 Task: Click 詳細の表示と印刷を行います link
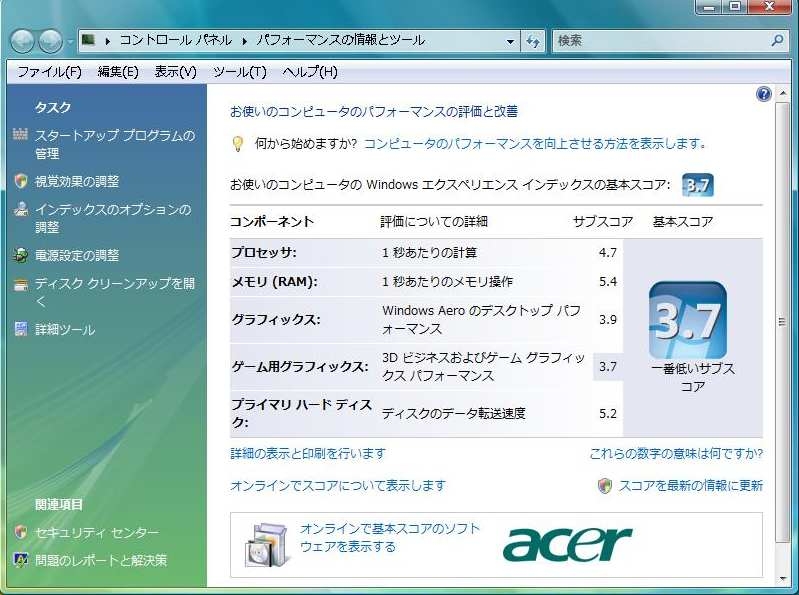pyautogui.click(x=308, y=453)
